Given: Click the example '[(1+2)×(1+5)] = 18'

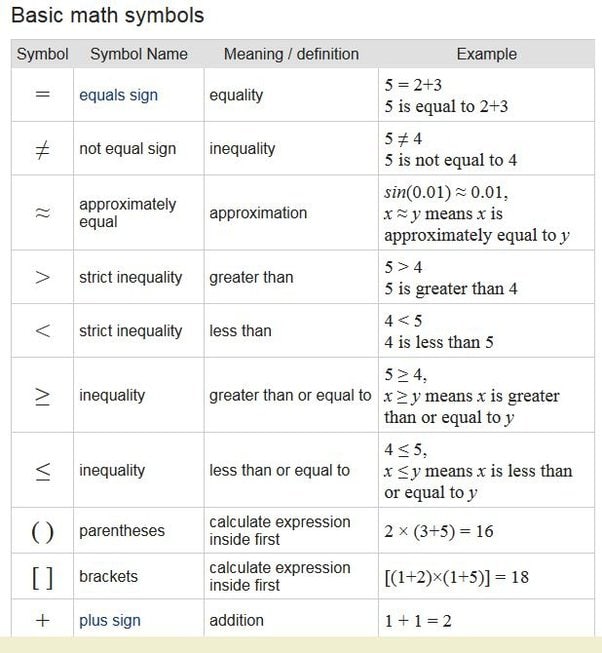Looking at the screenshot, I should pyautogui.click(x=456, y=577).
